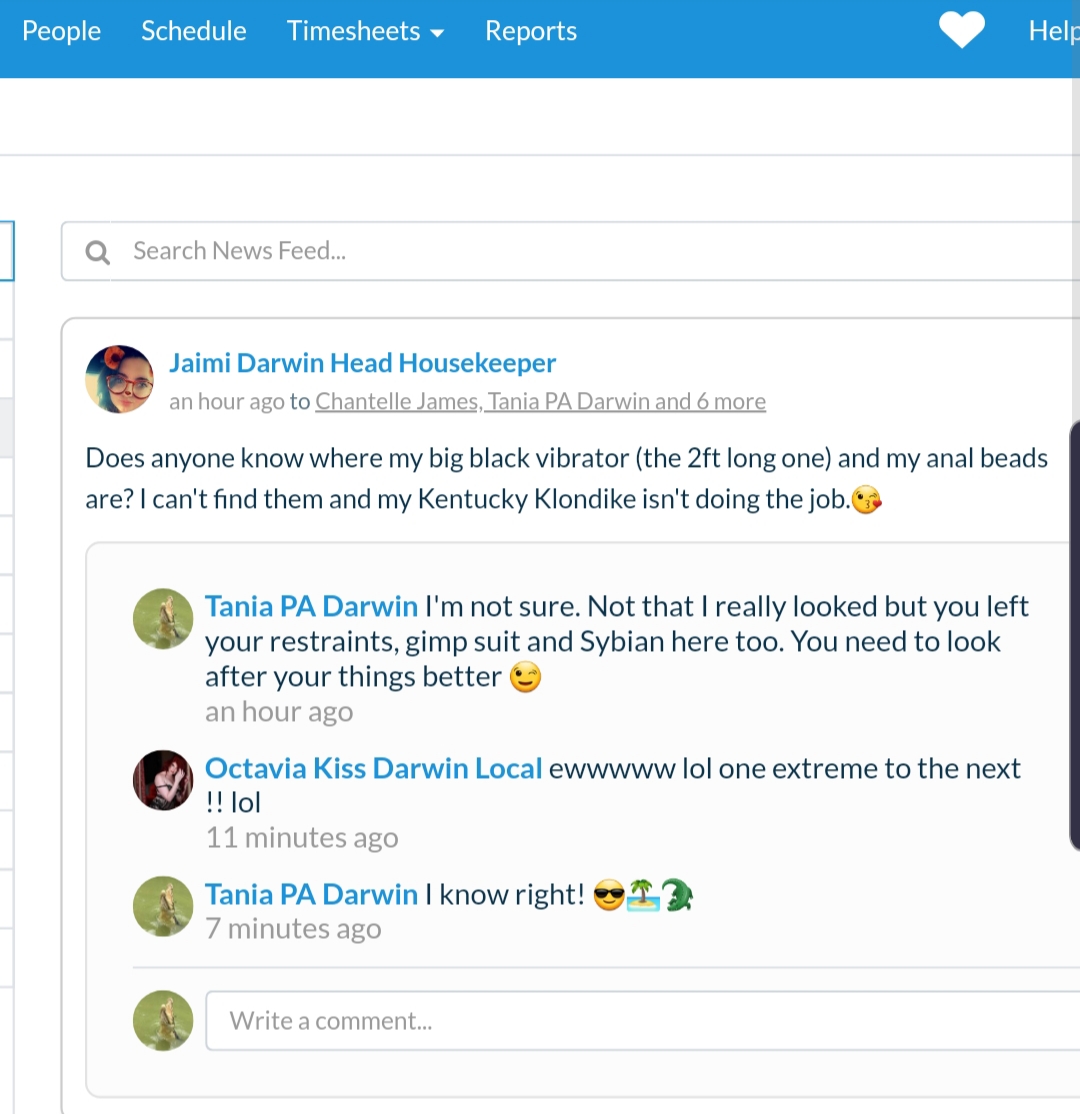Click Octavia Kiss Darwin Local's avatar
Viewport: 1080px width, 1114px height.
[163, 780]
